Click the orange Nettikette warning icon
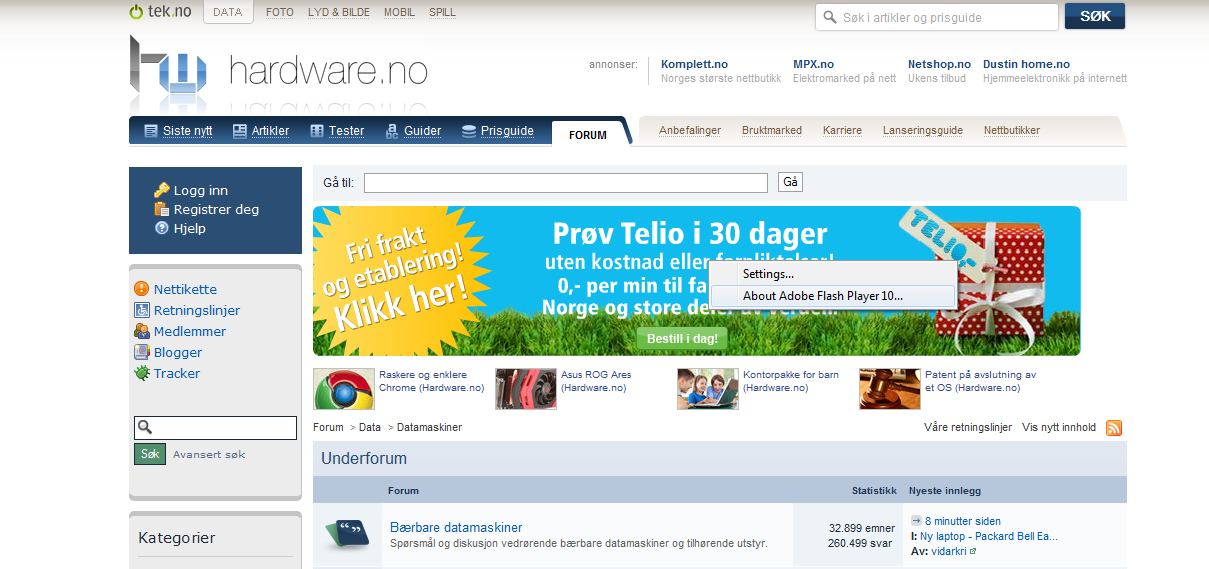This screenshot has width=1209, height=569. 142,289
